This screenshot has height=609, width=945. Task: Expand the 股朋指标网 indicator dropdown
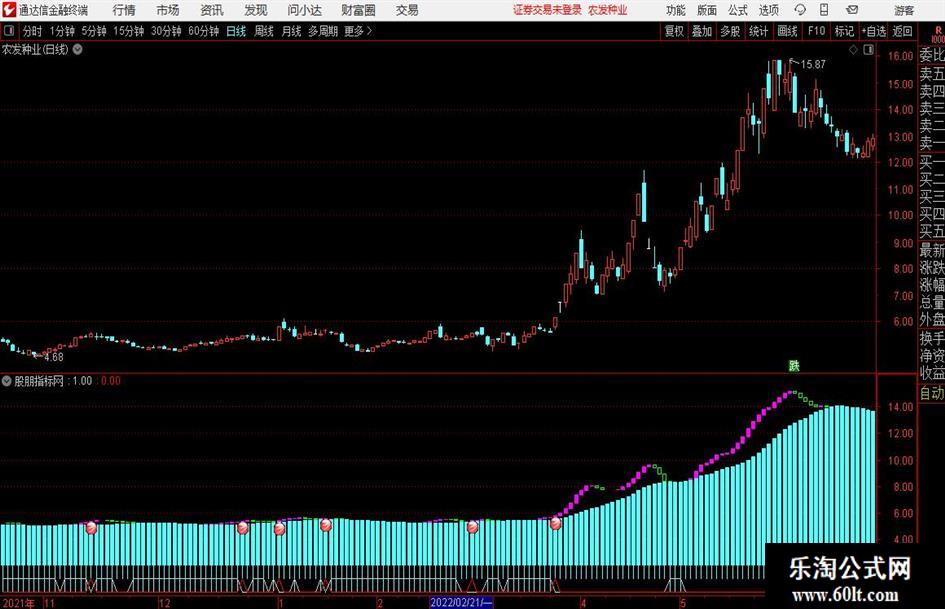(x=7, y=381)
